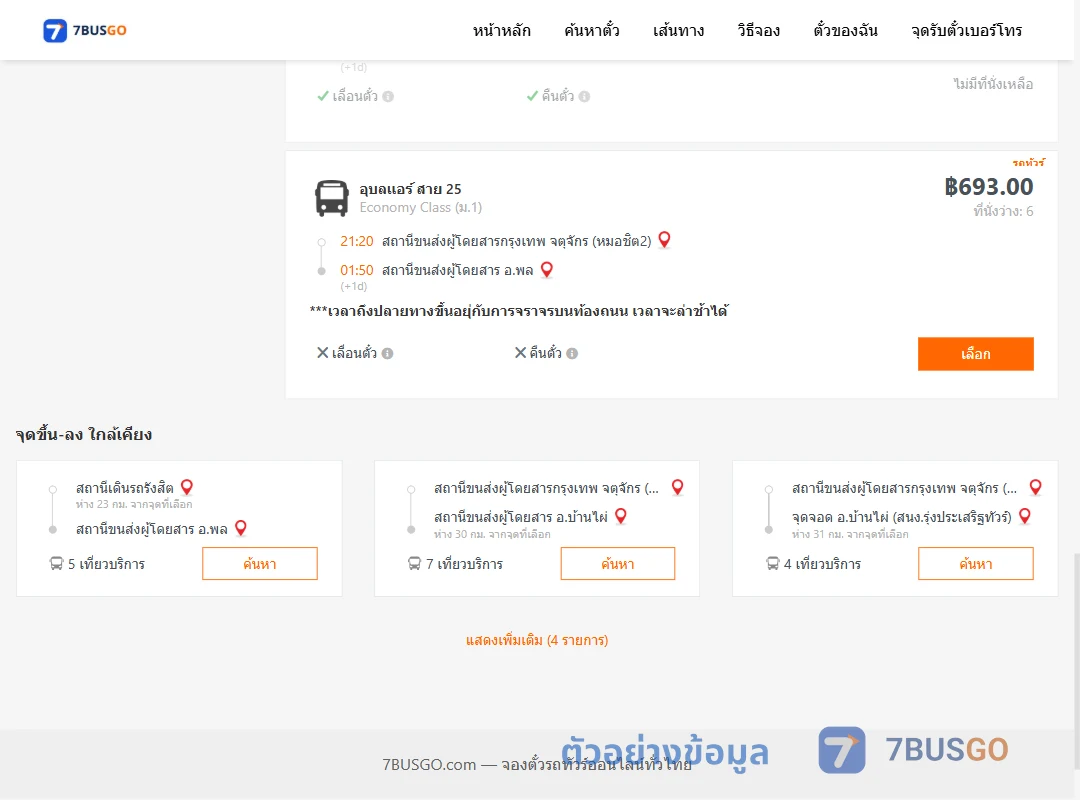1080x800 pixels.
Task: Show info for เลื่อนตั๋ว with green check
Action: (x=388, y=96)
